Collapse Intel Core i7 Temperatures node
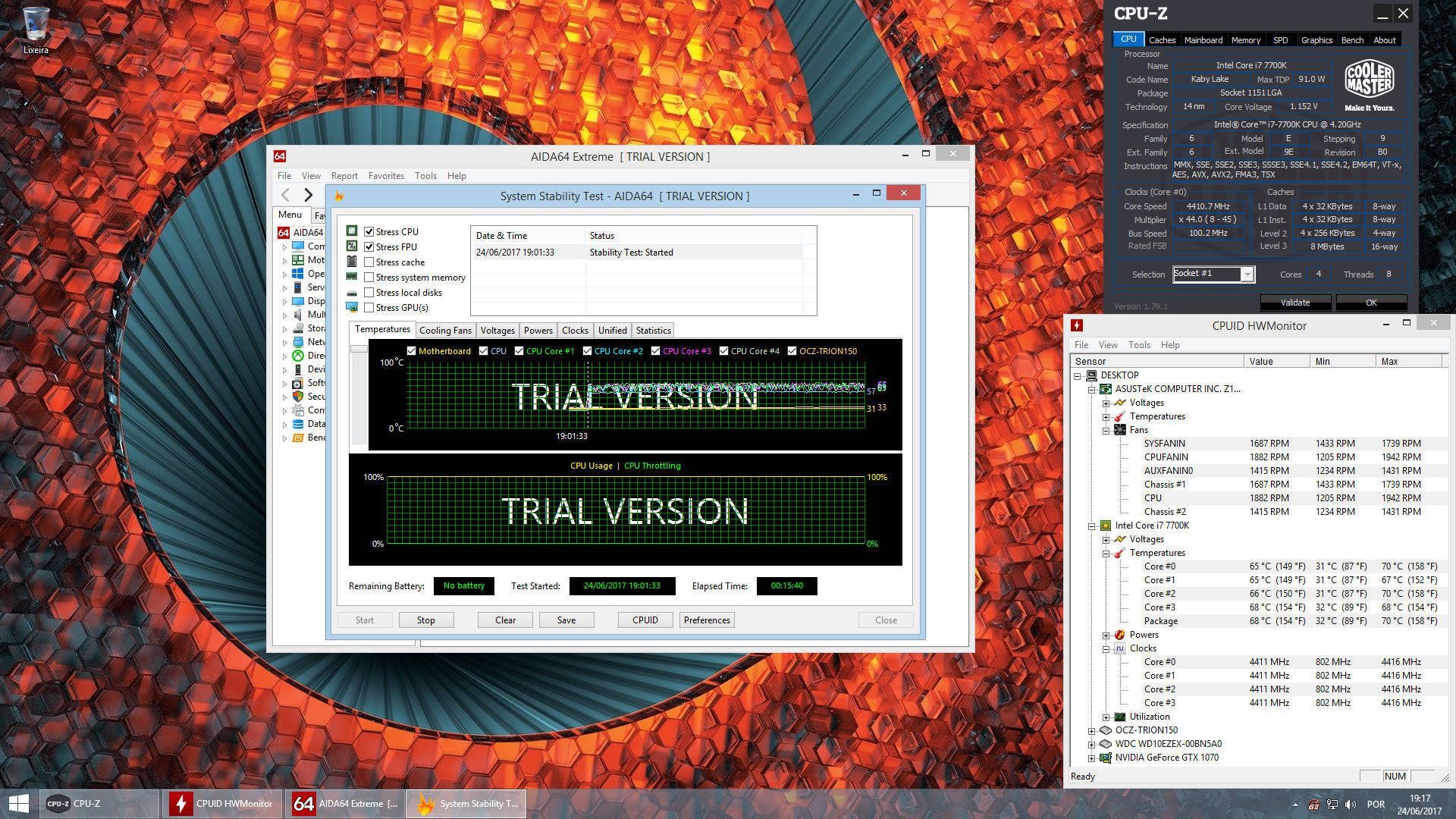This screenshot has width=1456, height=819. [1106, 553]
